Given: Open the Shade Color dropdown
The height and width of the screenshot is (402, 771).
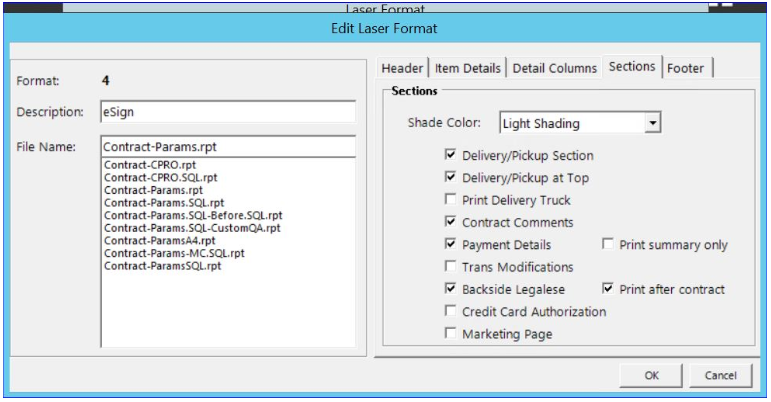Looking at the screenshot, I should pos(653,123).
